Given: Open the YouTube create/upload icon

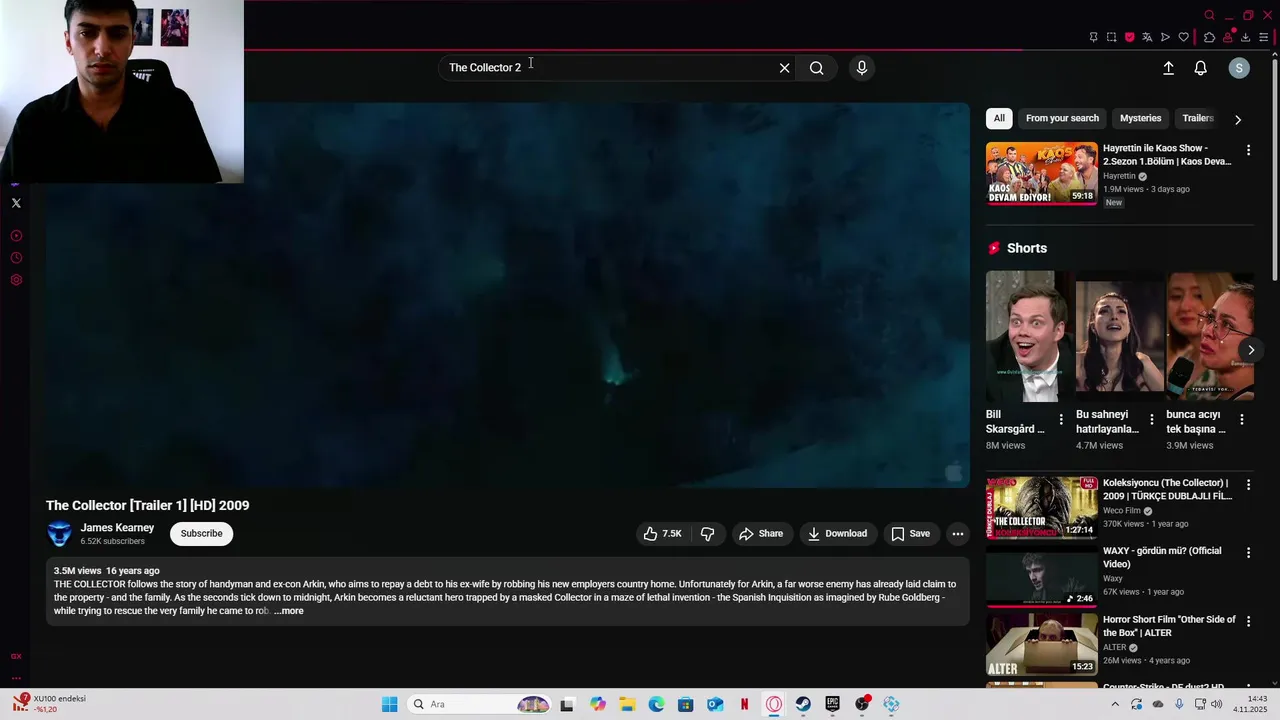Looking at the screenshot, I should tap(1168, 68).
